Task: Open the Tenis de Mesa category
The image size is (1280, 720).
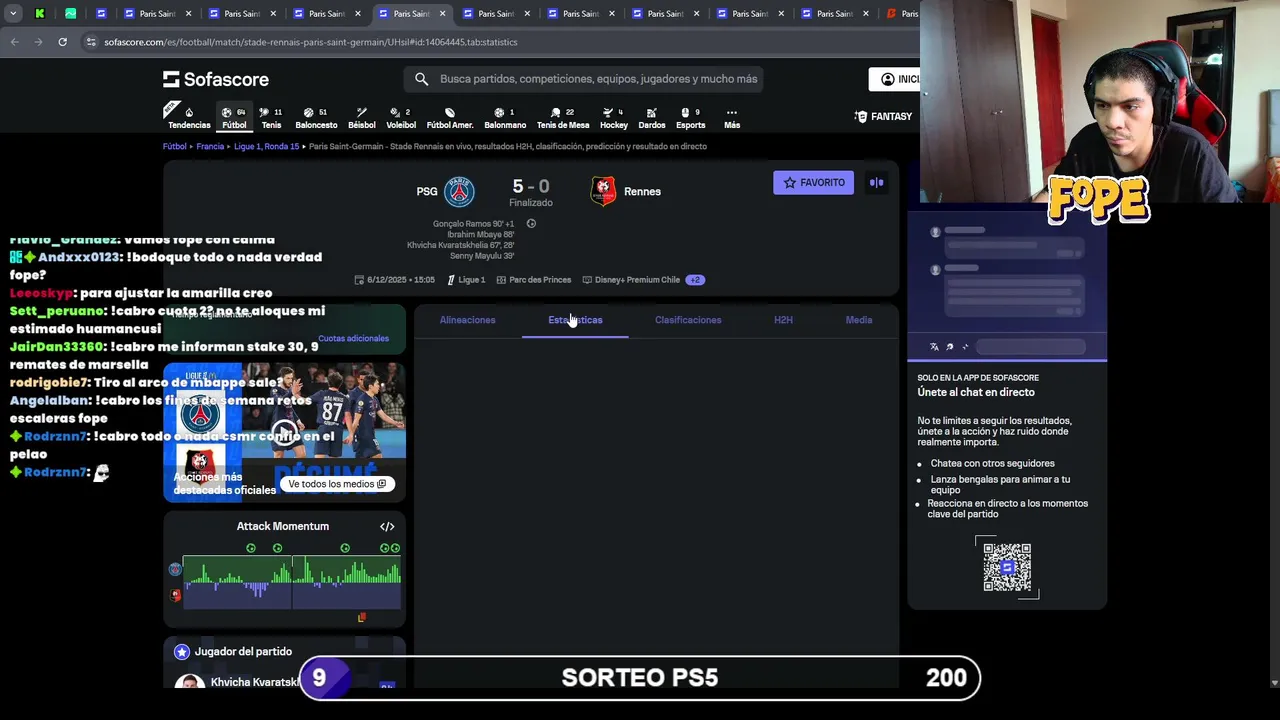Action: tap(563, 117)
